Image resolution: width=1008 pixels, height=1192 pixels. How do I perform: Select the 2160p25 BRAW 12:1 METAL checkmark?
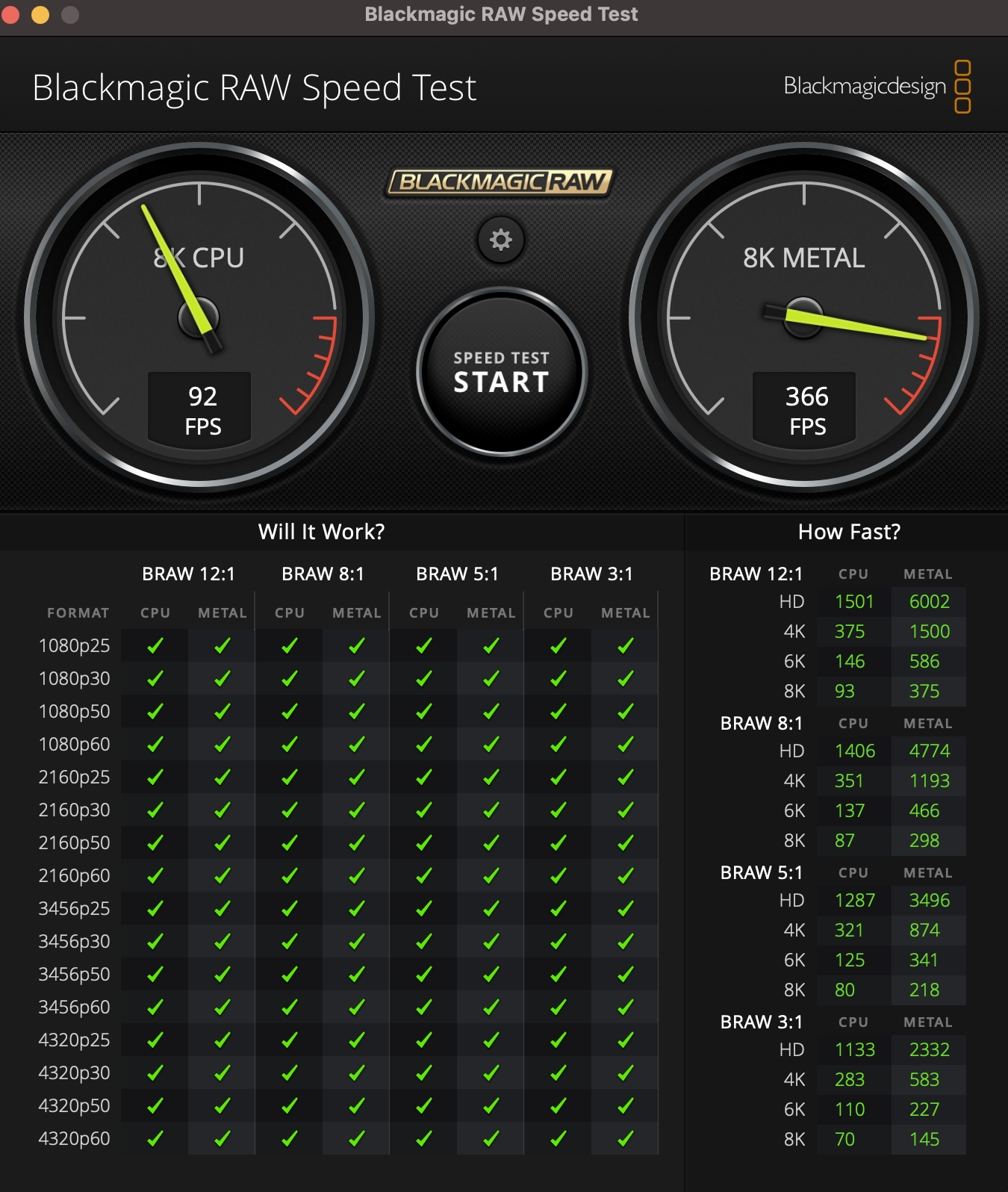[223, 777]
